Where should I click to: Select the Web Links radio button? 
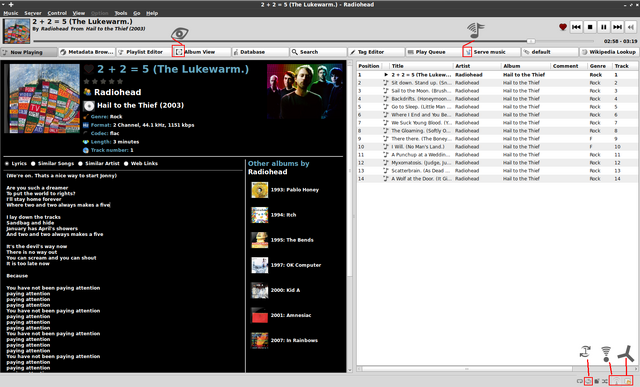tap(126, 164)
